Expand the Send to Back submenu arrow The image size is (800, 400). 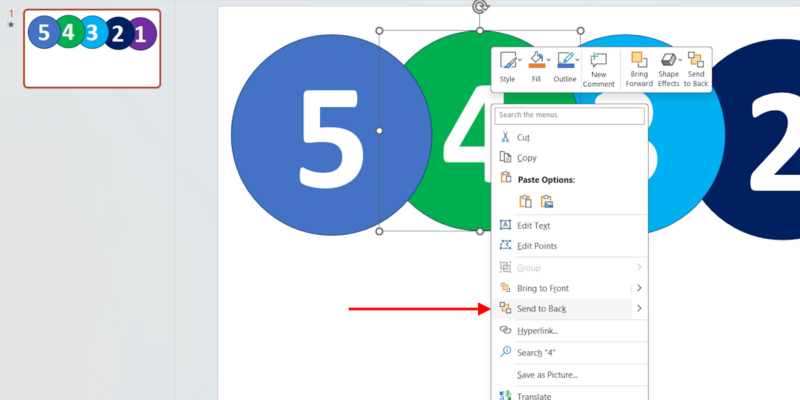639,309
